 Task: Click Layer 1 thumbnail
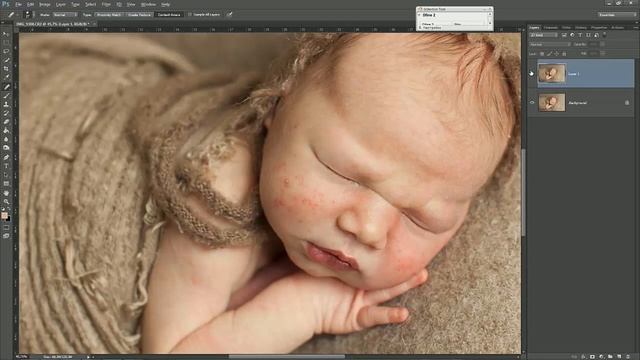pyautogui.click(x=551, y=73)
